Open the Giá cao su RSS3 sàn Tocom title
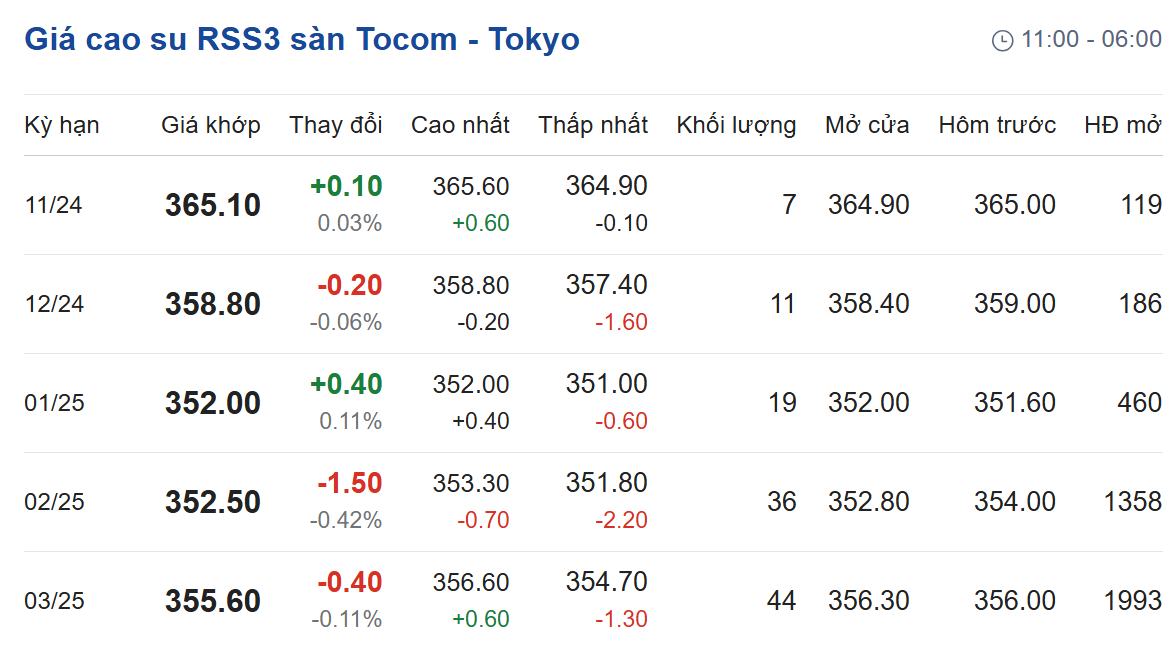 (302, 39)
